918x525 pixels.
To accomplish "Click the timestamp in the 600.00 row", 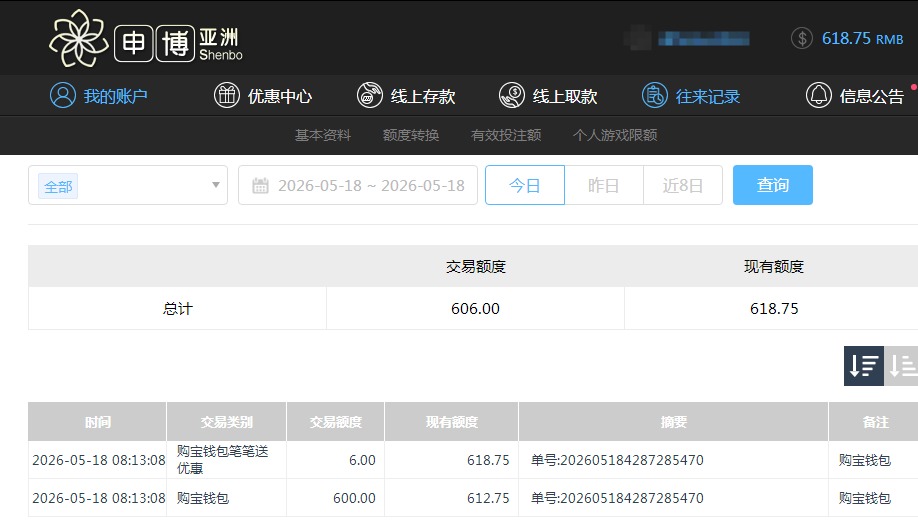I will coord(98,498).
